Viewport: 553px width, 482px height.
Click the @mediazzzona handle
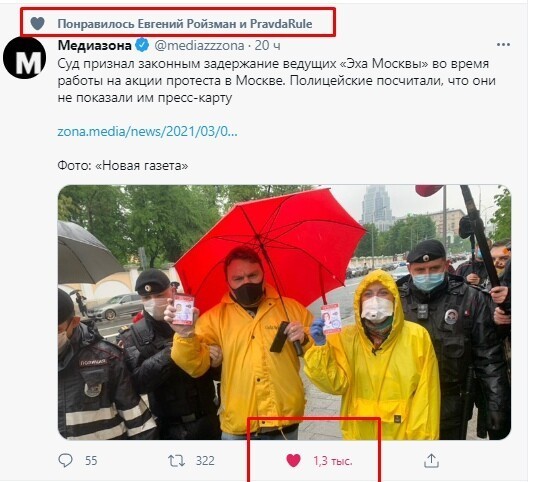coord(199,45)
